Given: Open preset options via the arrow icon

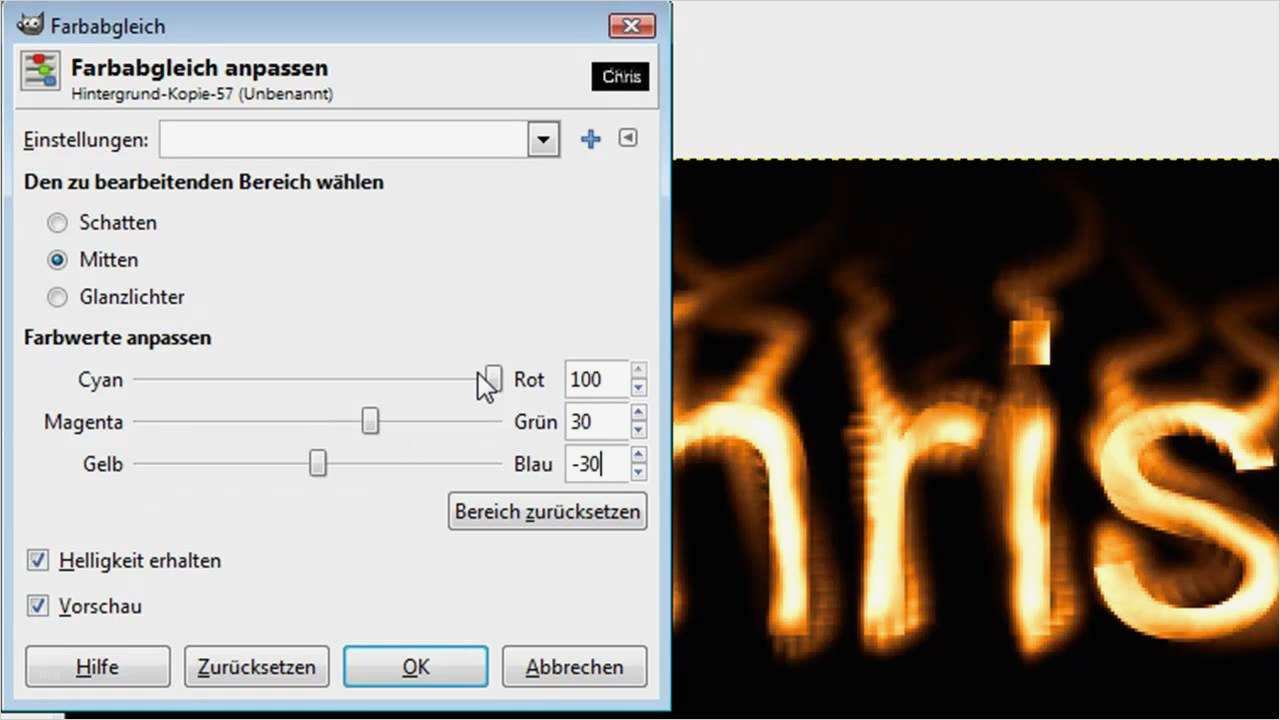Looking at the screenshot, I should point(627,138).
